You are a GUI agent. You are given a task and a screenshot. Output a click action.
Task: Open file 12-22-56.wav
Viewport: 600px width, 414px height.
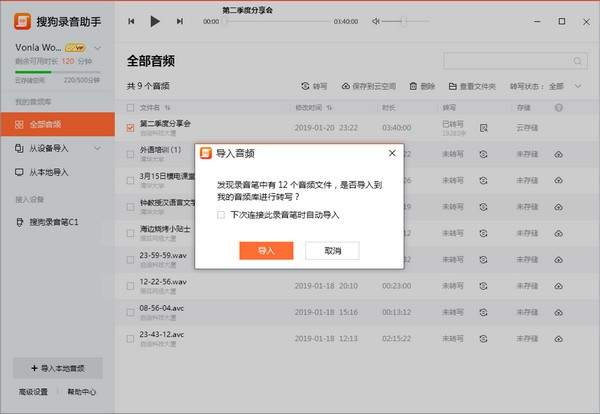click(163, 282)
